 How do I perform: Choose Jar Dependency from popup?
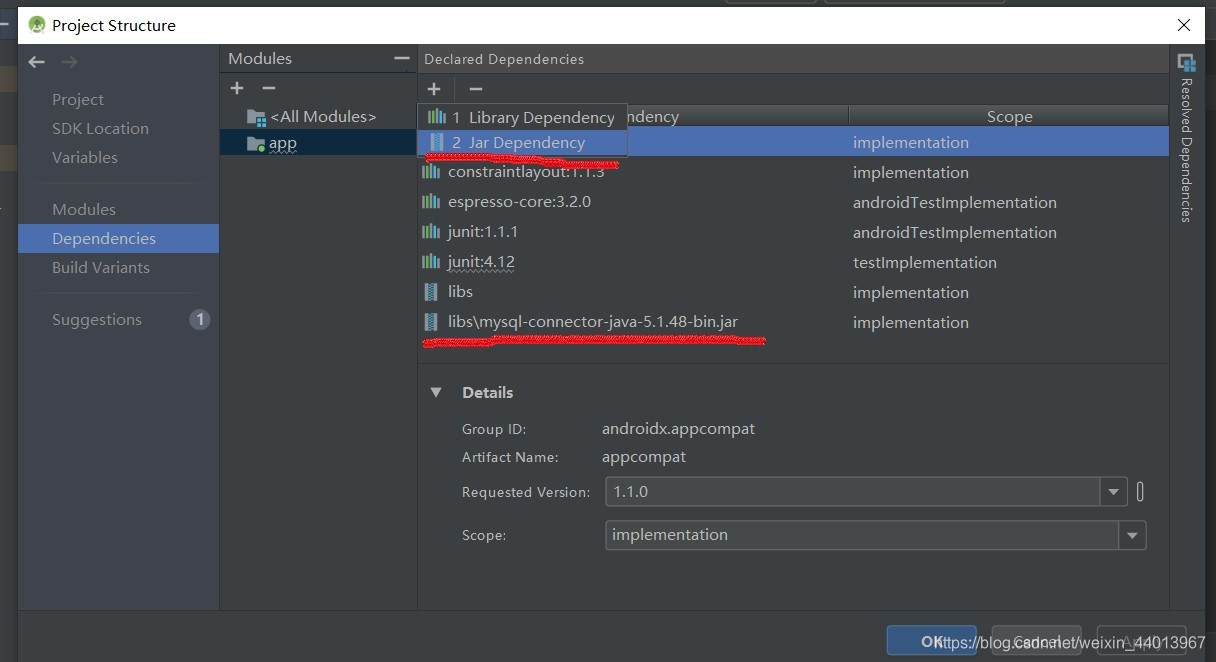[x=522, y=142]
